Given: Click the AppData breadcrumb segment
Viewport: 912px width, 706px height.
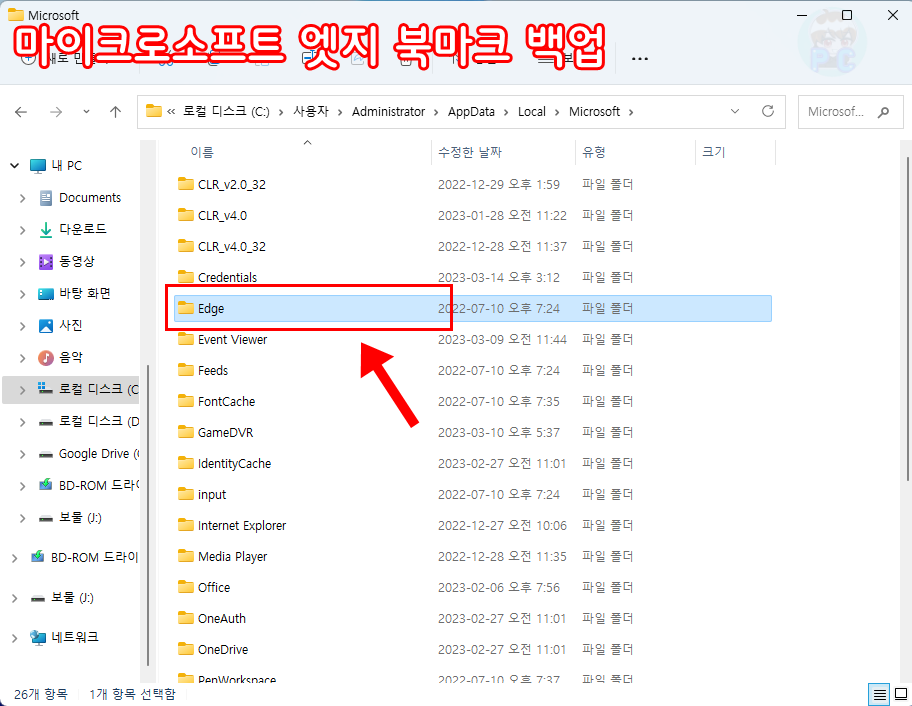Looking at the screenshot, I should tap(471, 112).
